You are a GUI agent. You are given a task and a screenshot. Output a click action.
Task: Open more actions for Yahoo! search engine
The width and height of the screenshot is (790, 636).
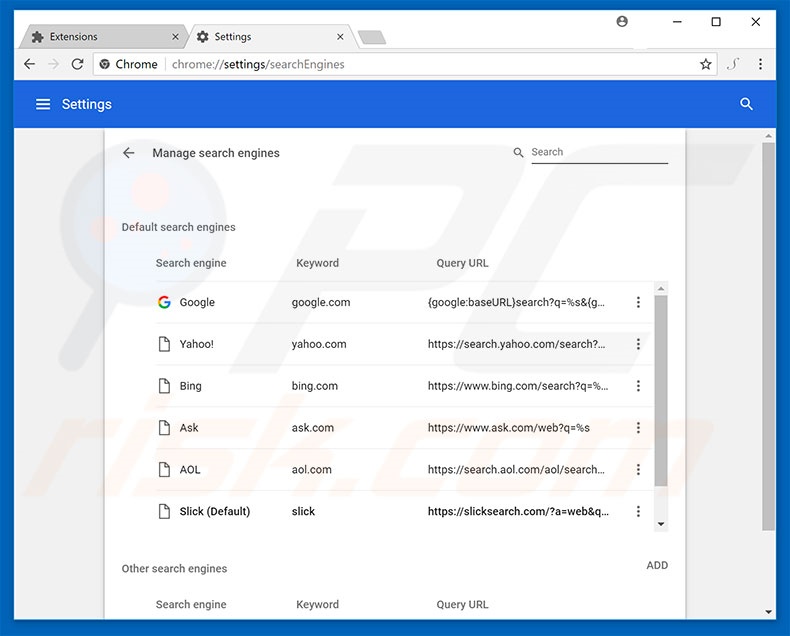click(x=638, y=344)
